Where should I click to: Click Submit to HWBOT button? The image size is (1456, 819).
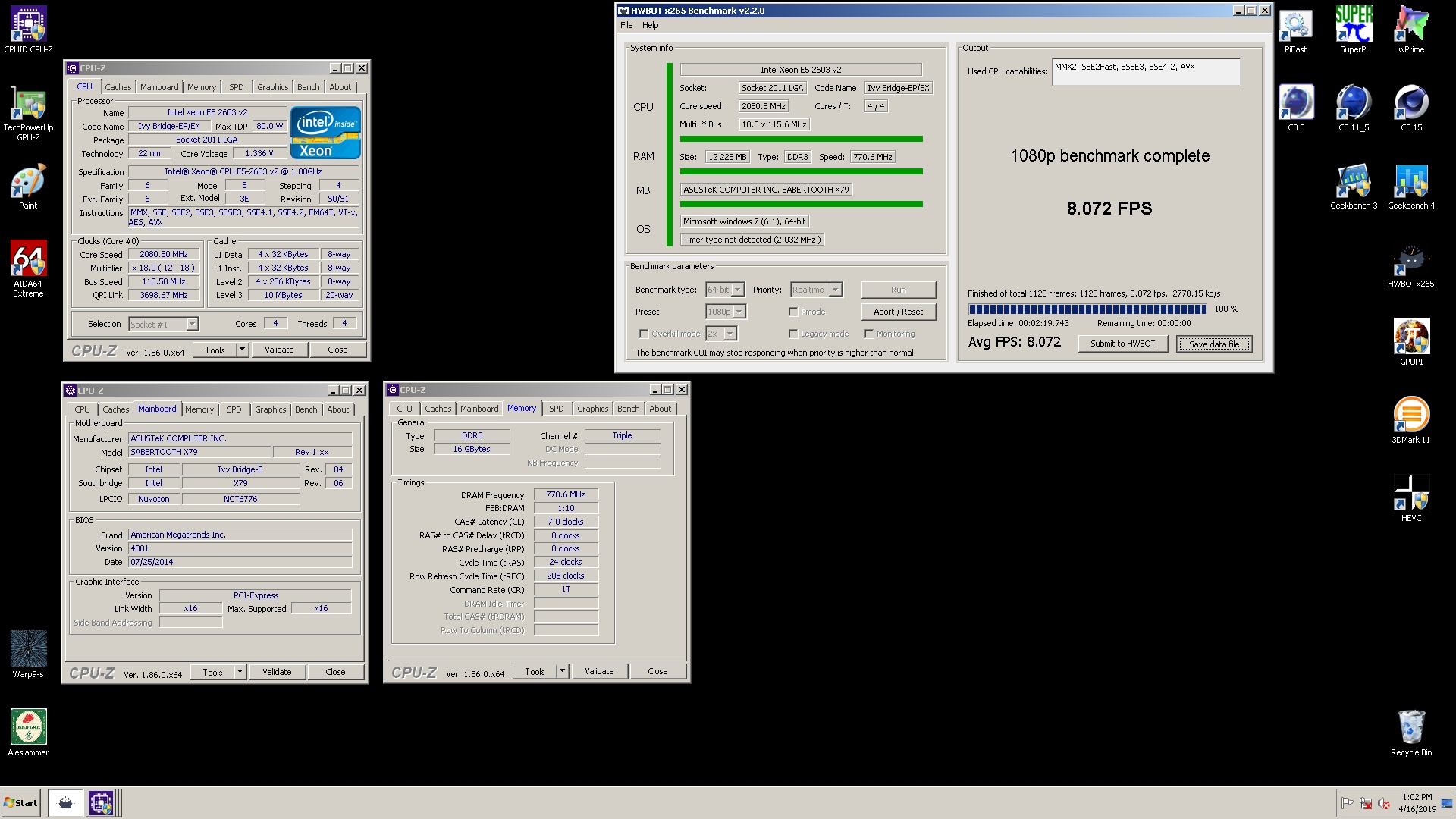click(x=1123, y=344)
